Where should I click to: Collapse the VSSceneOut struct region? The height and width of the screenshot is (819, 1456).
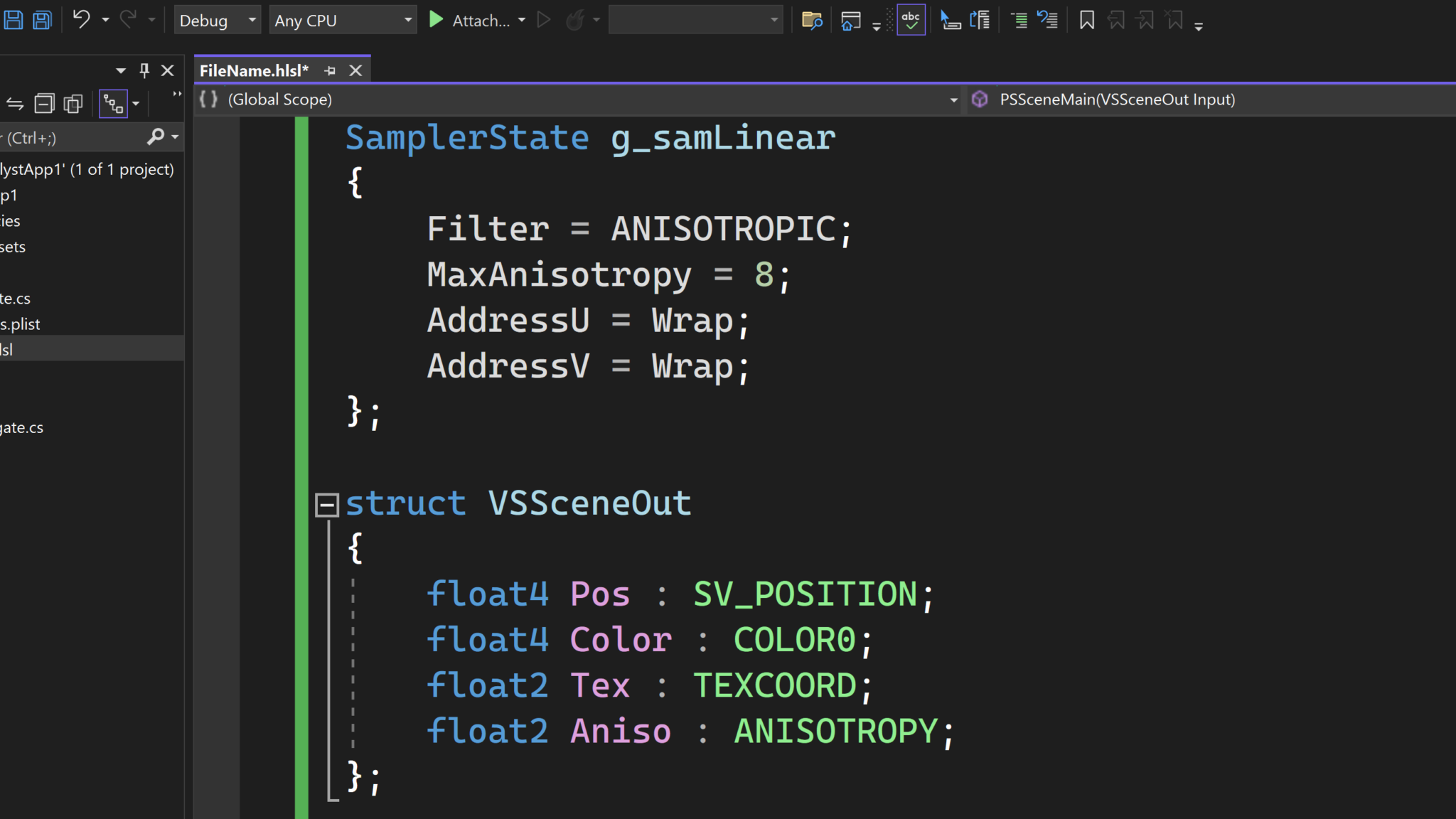[326, 503]
